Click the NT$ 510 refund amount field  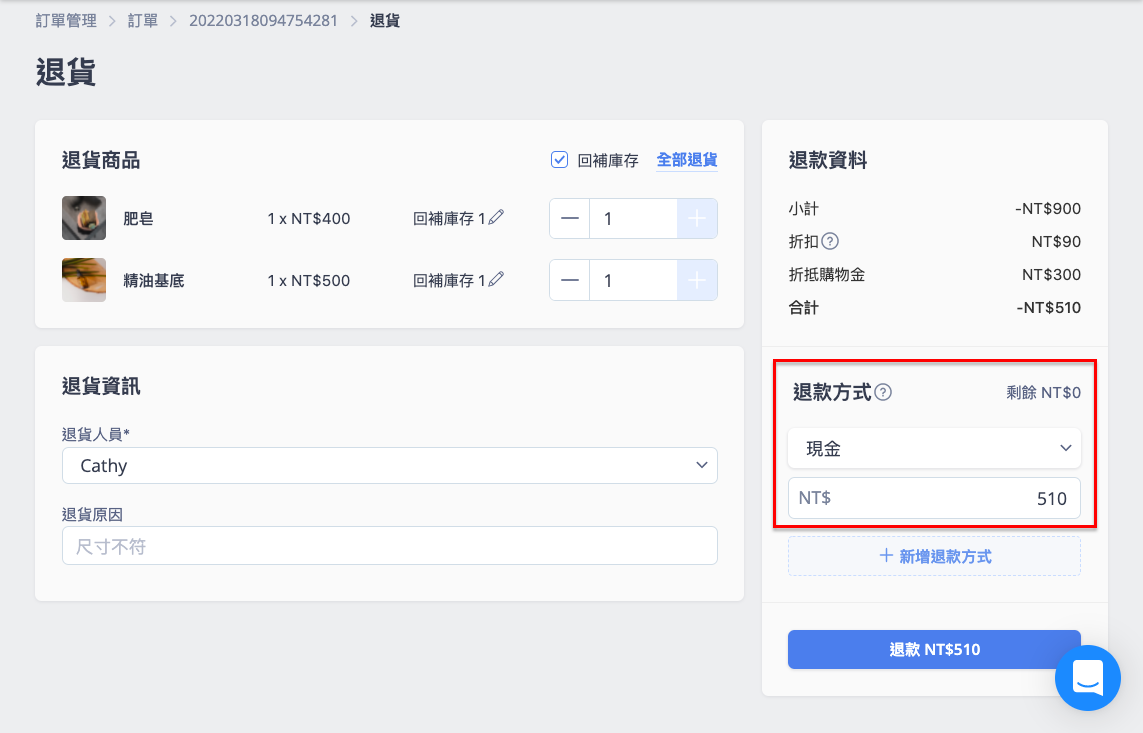[935, 498]
